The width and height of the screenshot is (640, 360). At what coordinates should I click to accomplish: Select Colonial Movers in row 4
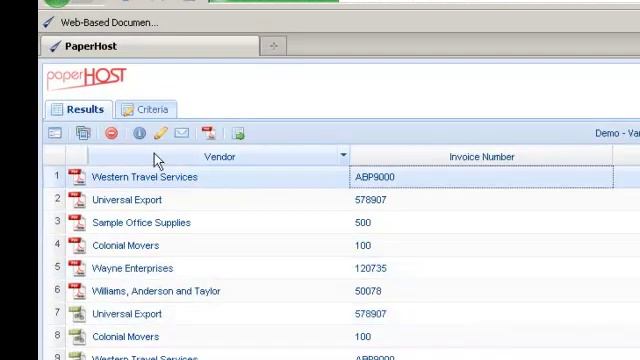click(x=125, y=246)
